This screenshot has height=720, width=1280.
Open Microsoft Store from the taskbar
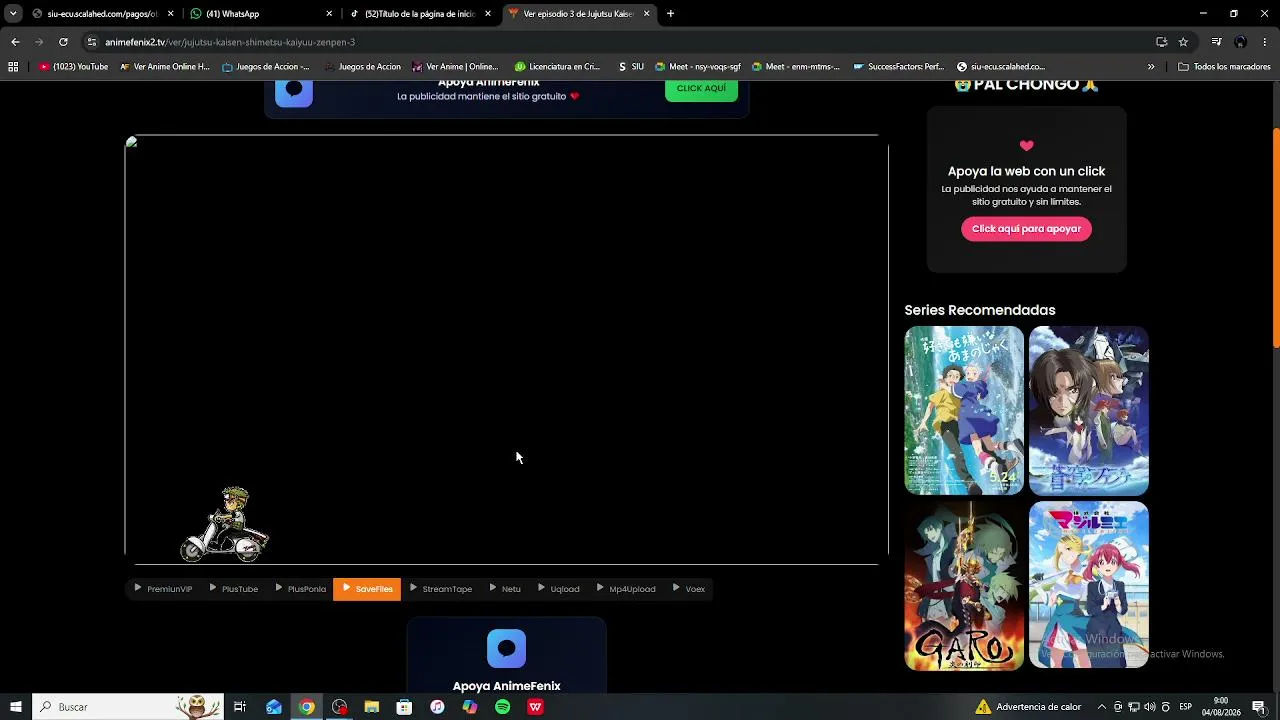[x=404, y=707]
